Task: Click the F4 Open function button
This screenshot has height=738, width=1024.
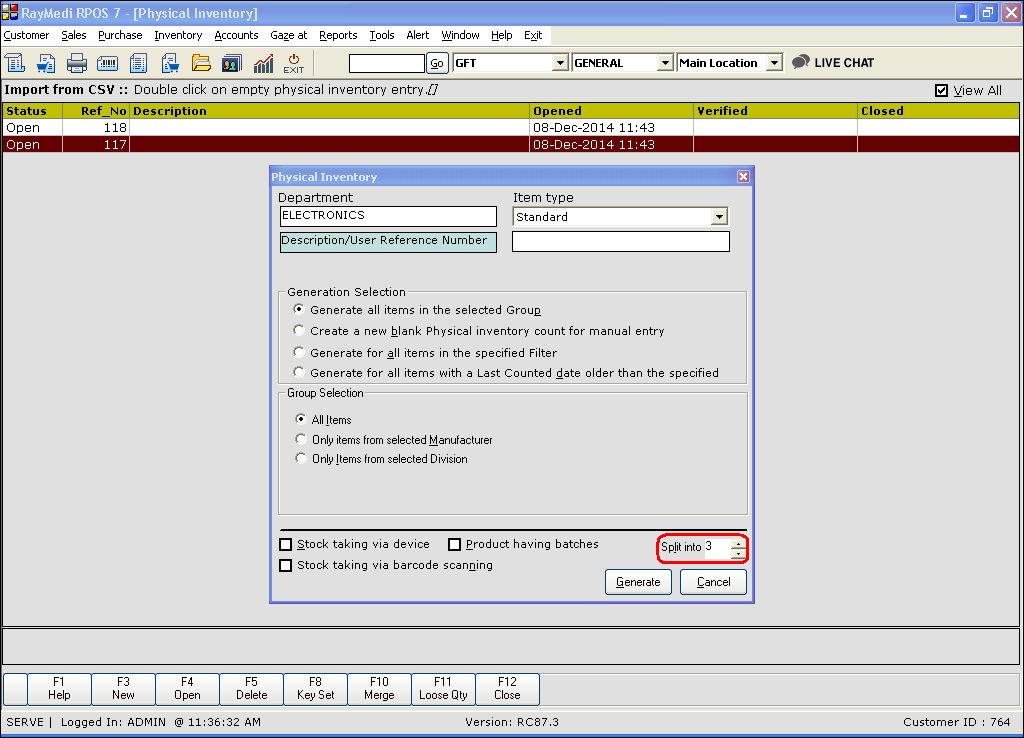Action: click(x=187, y=689)
